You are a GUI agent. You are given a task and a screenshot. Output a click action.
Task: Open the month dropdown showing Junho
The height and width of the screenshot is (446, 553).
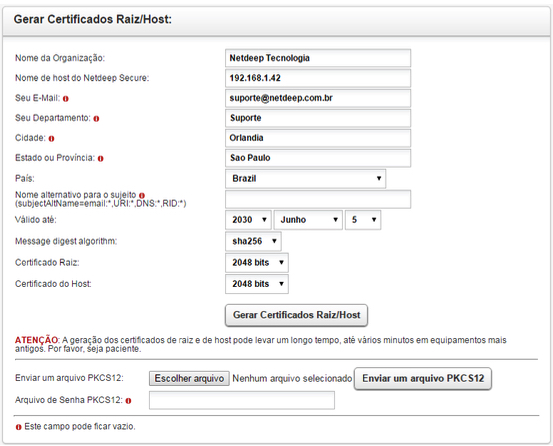(308, 220)
